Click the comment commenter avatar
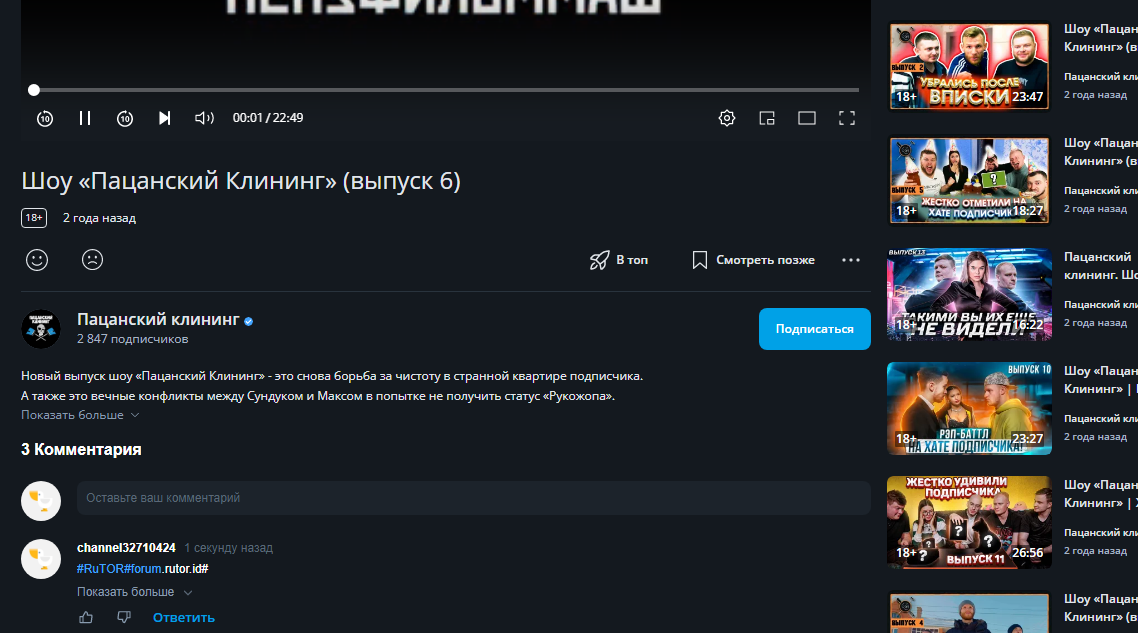The width and height of the screenshot is (1138, 633). tap(41, 559)
